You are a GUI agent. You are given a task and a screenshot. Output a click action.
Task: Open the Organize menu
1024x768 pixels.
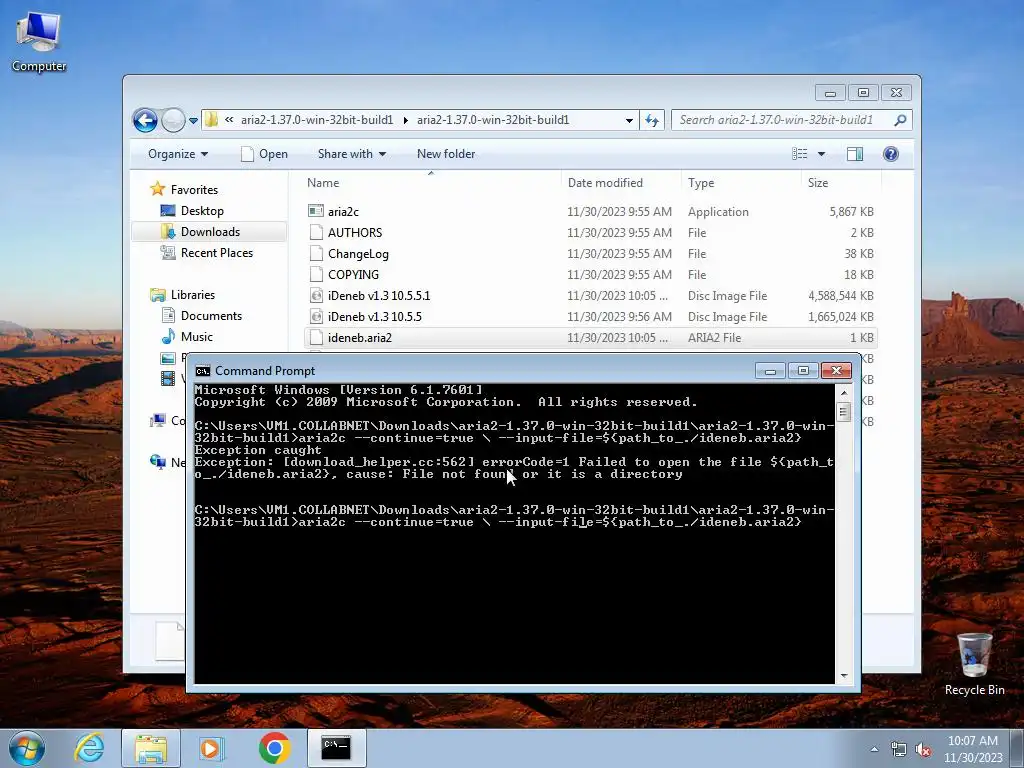coord(178,154)
